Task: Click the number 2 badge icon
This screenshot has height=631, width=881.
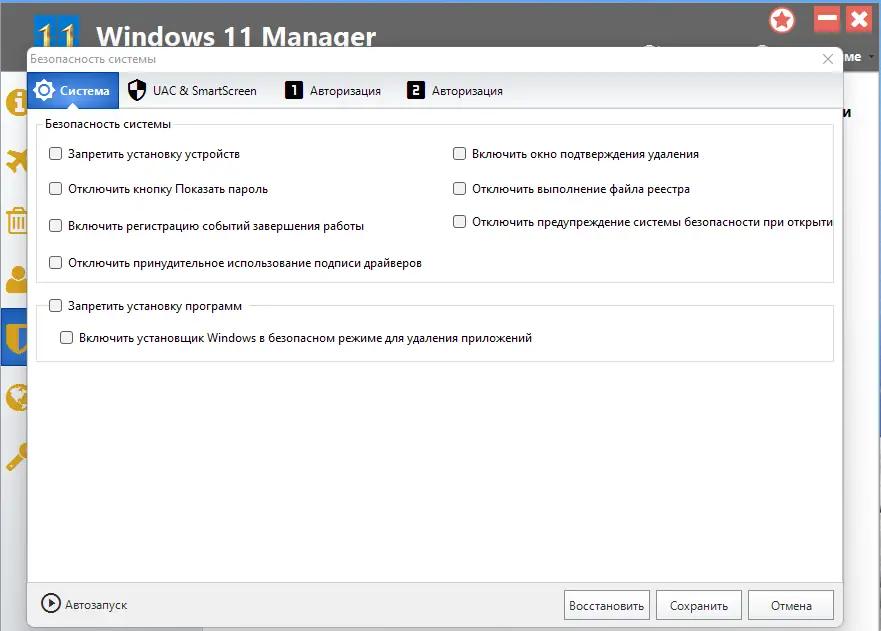Action: pyautogui.click(x=416, y=90)
